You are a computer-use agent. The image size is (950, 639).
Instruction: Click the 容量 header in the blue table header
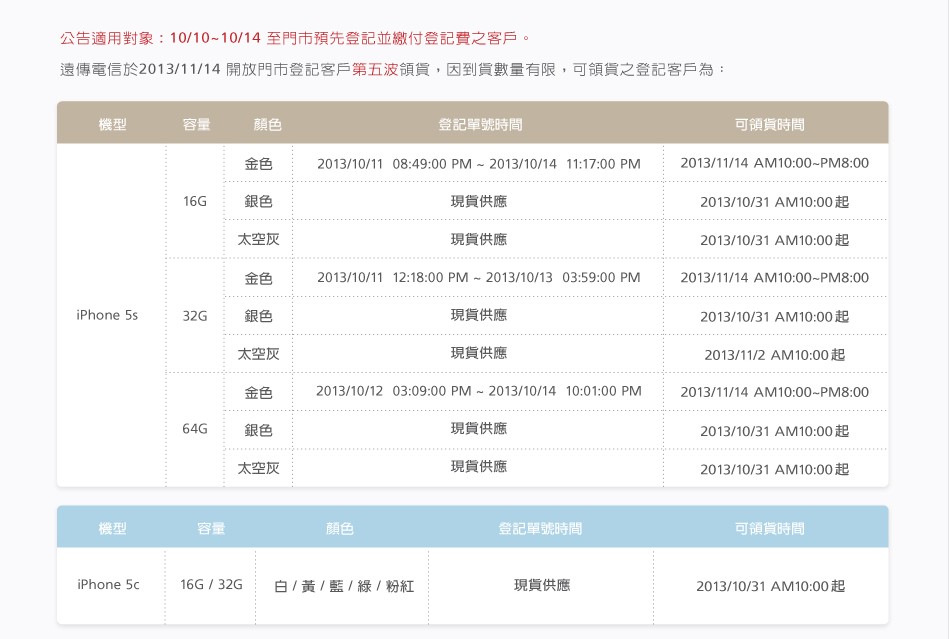[211, 528]
